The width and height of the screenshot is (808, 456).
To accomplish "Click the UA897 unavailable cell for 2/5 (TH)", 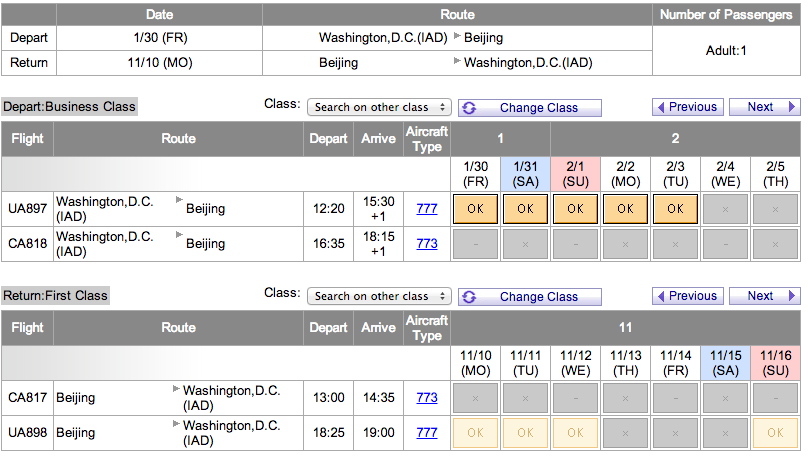I will [776, 209].
